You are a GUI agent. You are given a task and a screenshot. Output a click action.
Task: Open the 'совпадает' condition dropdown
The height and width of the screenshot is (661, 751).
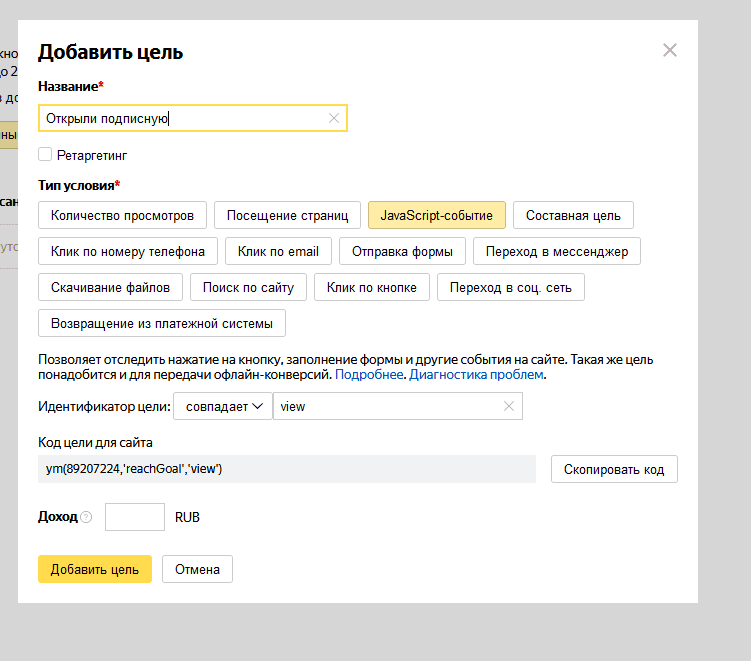pos(223,406)
